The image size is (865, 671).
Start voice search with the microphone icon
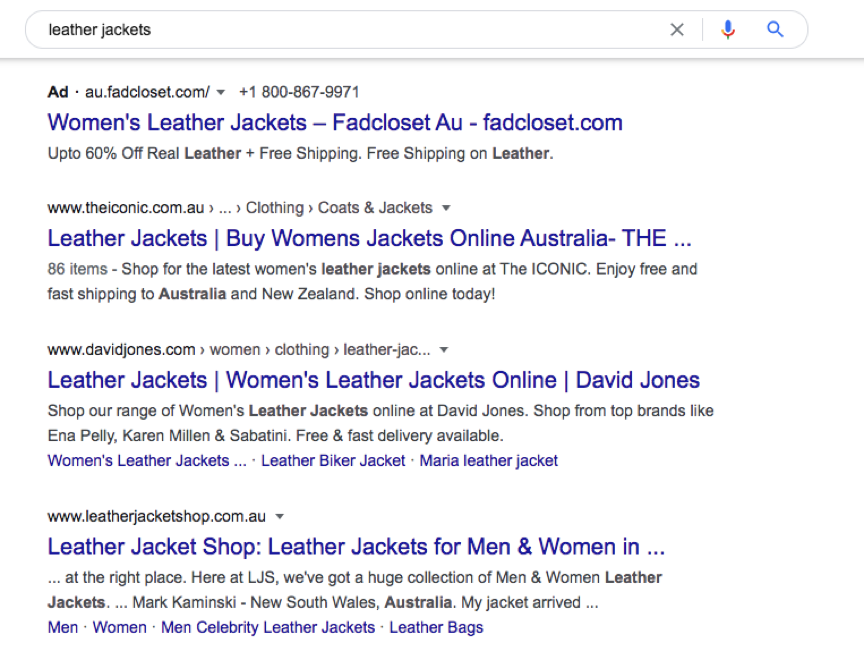pyautogui.click(x=728, y=29)
